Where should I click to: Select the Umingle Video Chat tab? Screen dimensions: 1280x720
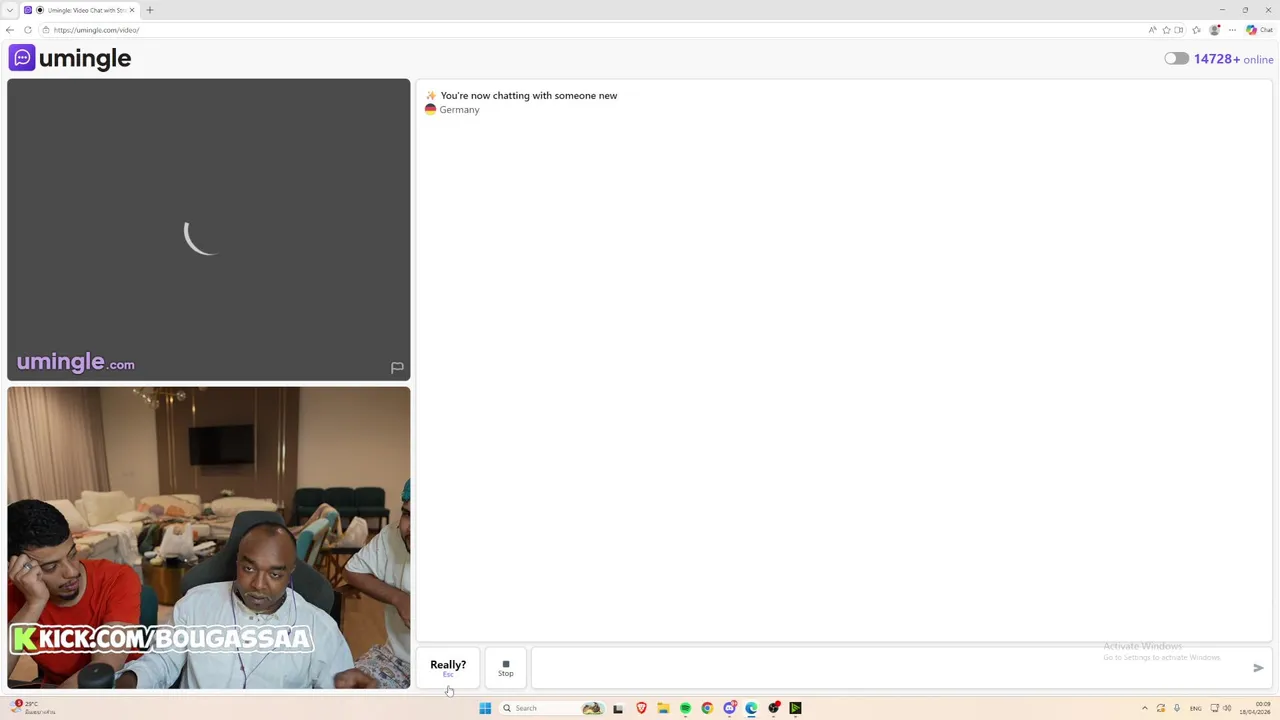78,10
